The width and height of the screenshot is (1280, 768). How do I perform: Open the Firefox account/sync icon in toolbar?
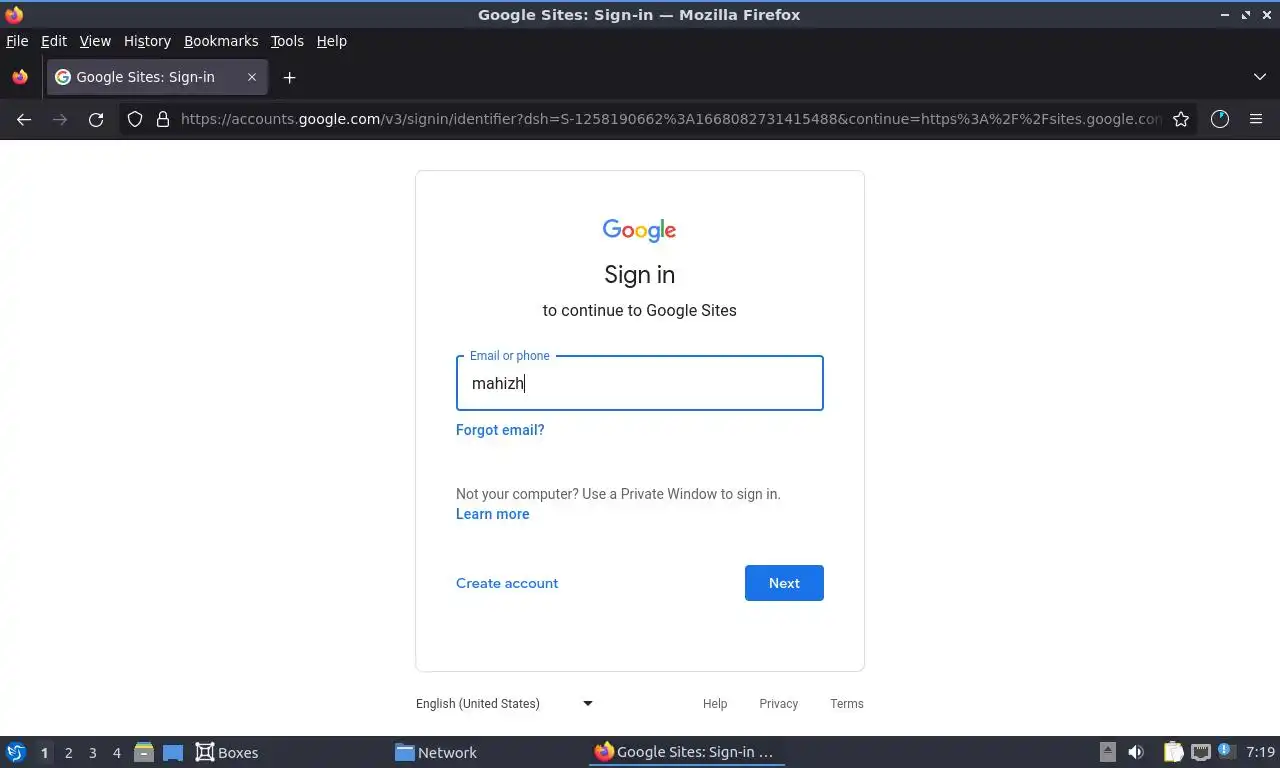click(x=1220, y=119)
